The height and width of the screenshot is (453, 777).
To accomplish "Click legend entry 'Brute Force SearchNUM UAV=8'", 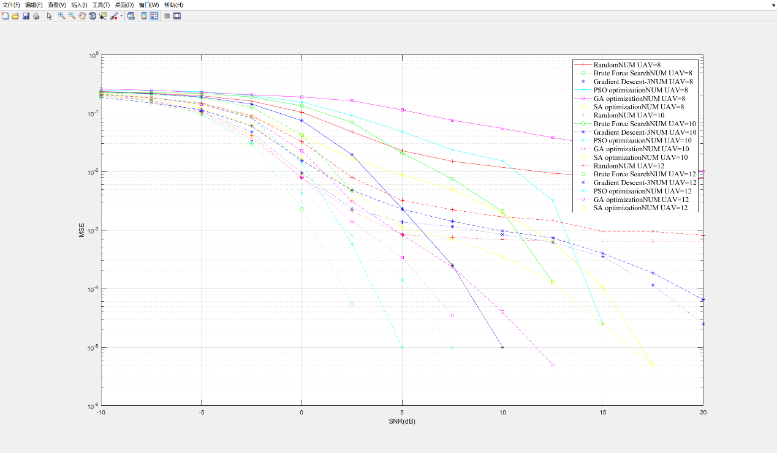I will tap(643, 73).
